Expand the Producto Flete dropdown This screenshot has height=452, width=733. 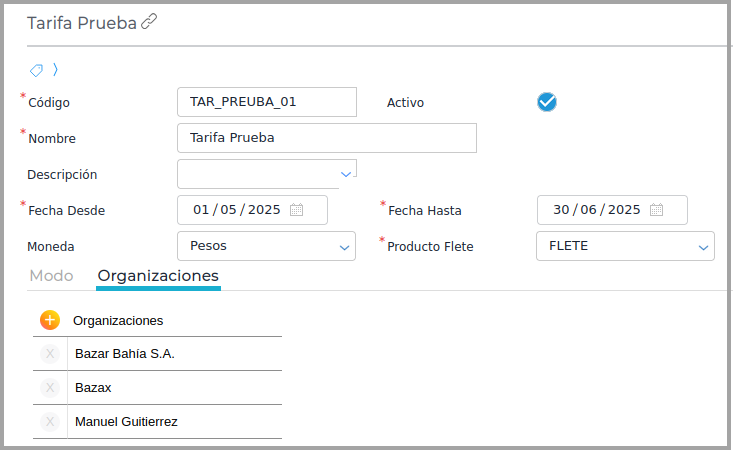click(703, 246)
